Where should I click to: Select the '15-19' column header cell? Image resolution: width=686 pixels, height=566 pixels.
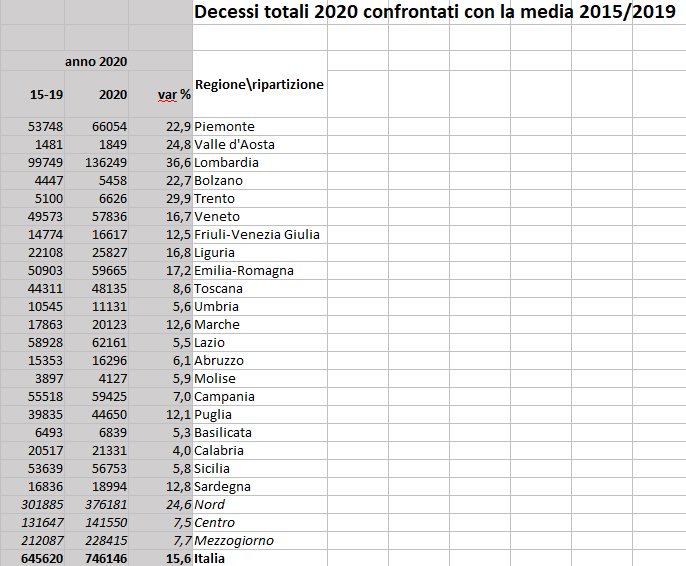(x=32, y=94)
